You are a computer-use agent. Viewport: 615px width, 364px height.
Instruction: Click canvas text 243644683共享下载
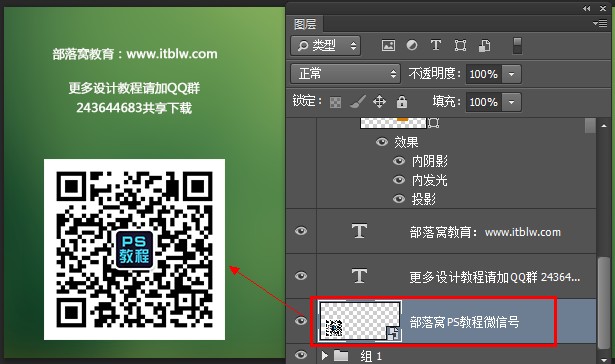[134, 108]
